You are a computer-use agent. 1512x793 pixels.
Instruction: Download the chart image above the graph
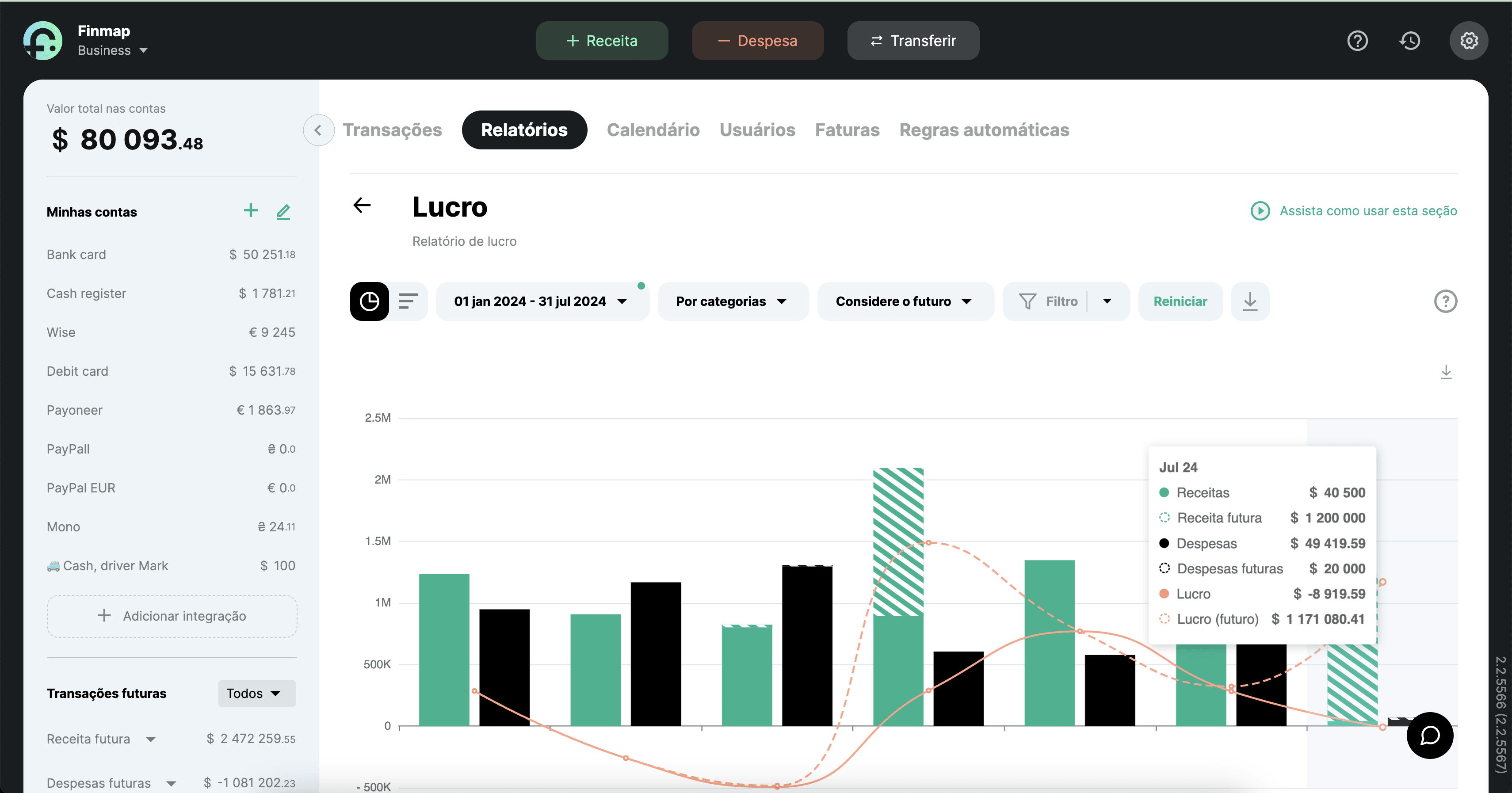pyautogui.click(x=1446, y=372)
